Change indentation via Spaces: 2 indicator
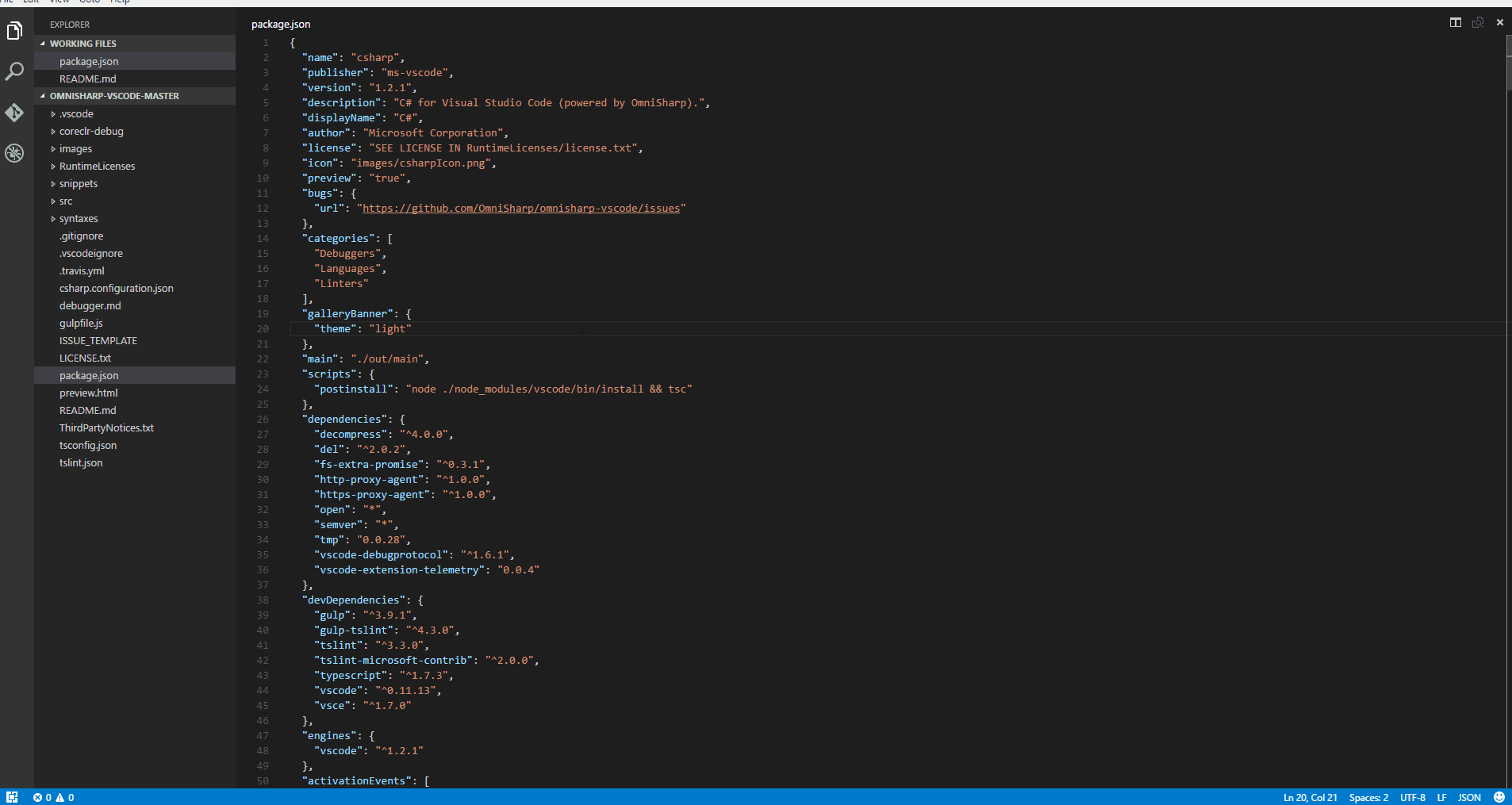The width and height of the screenshot is (1512, 805). coord(1368,797)
